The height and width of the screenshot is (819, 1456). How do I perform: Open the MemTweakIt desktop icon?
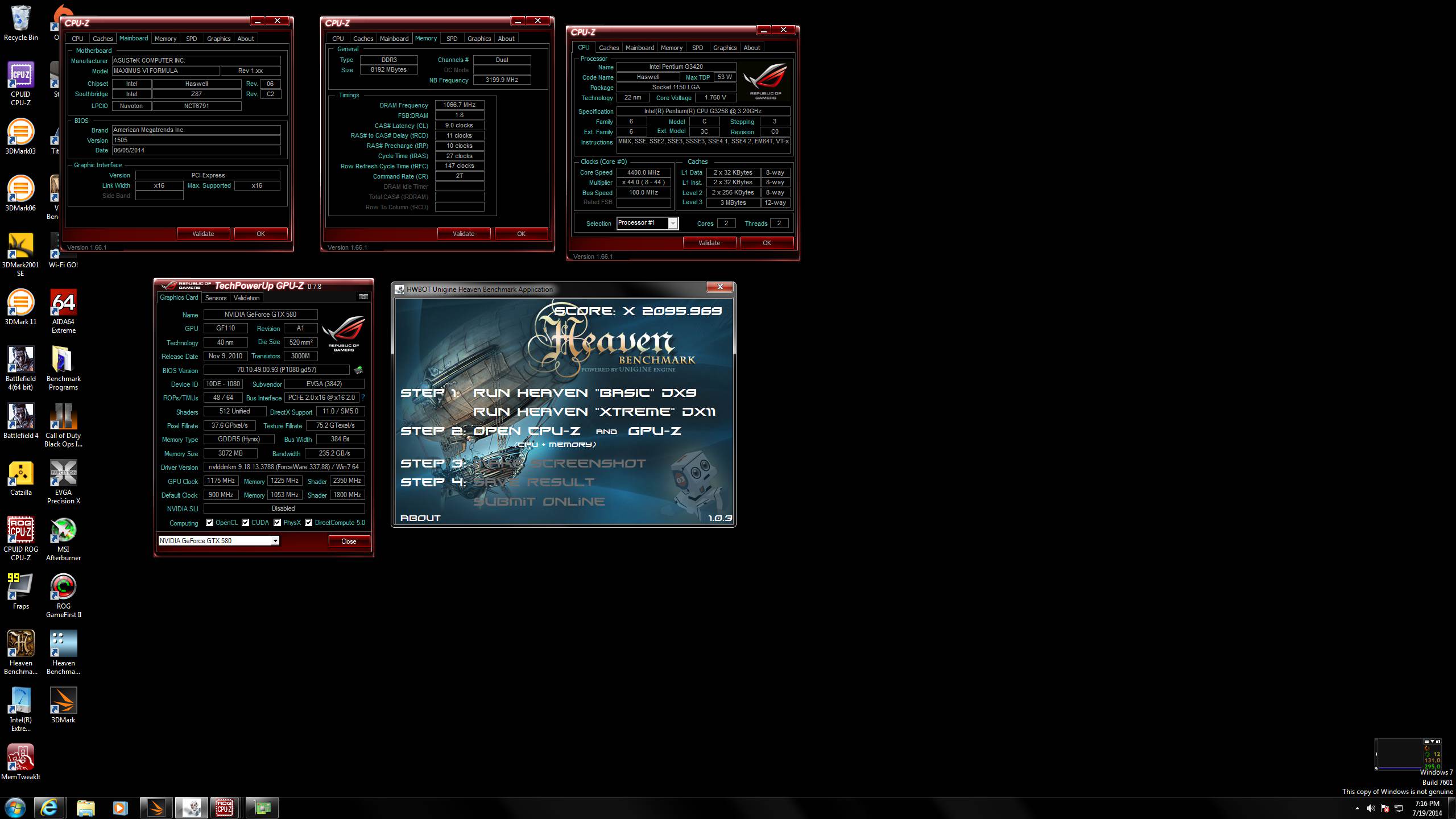click(20, 762)
